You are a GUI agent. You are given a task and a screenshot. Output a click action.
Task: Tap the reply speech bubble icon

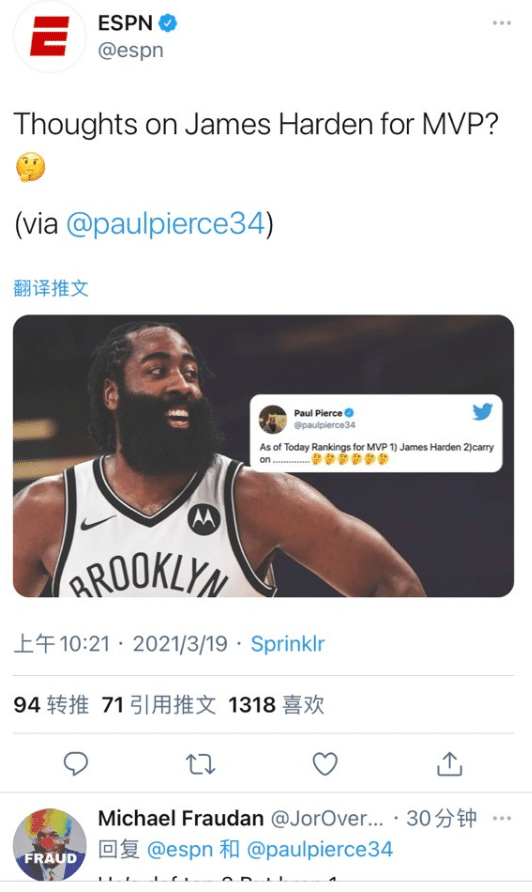(76, 763)
